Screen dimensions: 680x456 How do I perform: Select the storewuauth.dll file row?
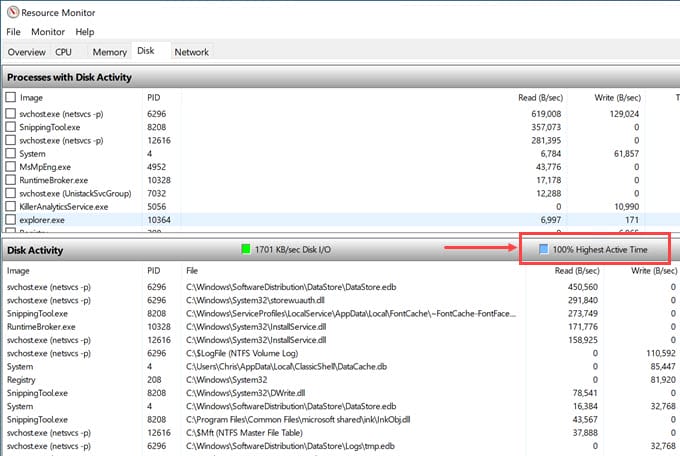(x=255, y=300)
